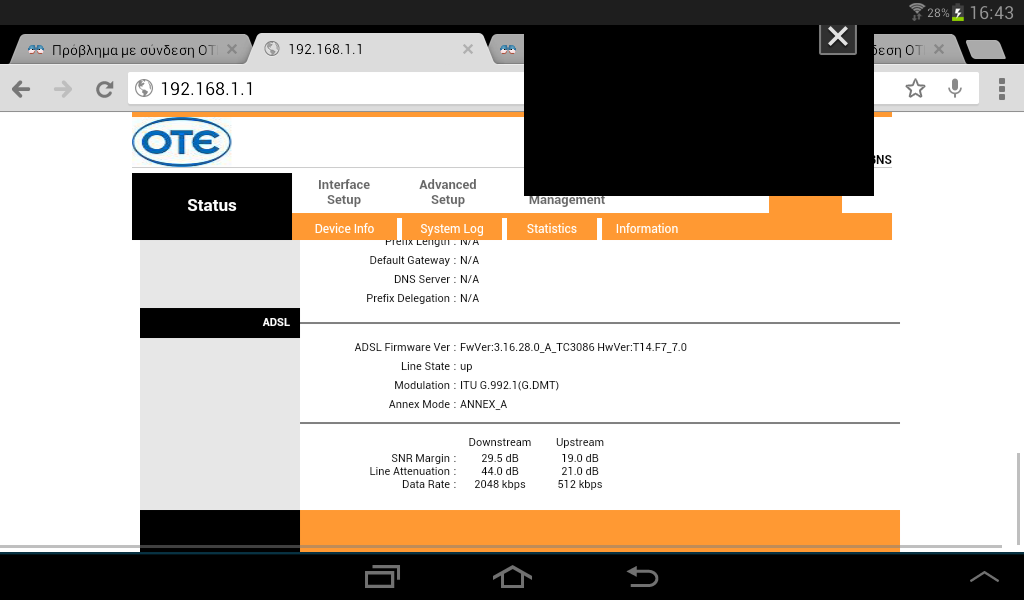
Task: Click the ADSL firmware version value
Action: 573,347
